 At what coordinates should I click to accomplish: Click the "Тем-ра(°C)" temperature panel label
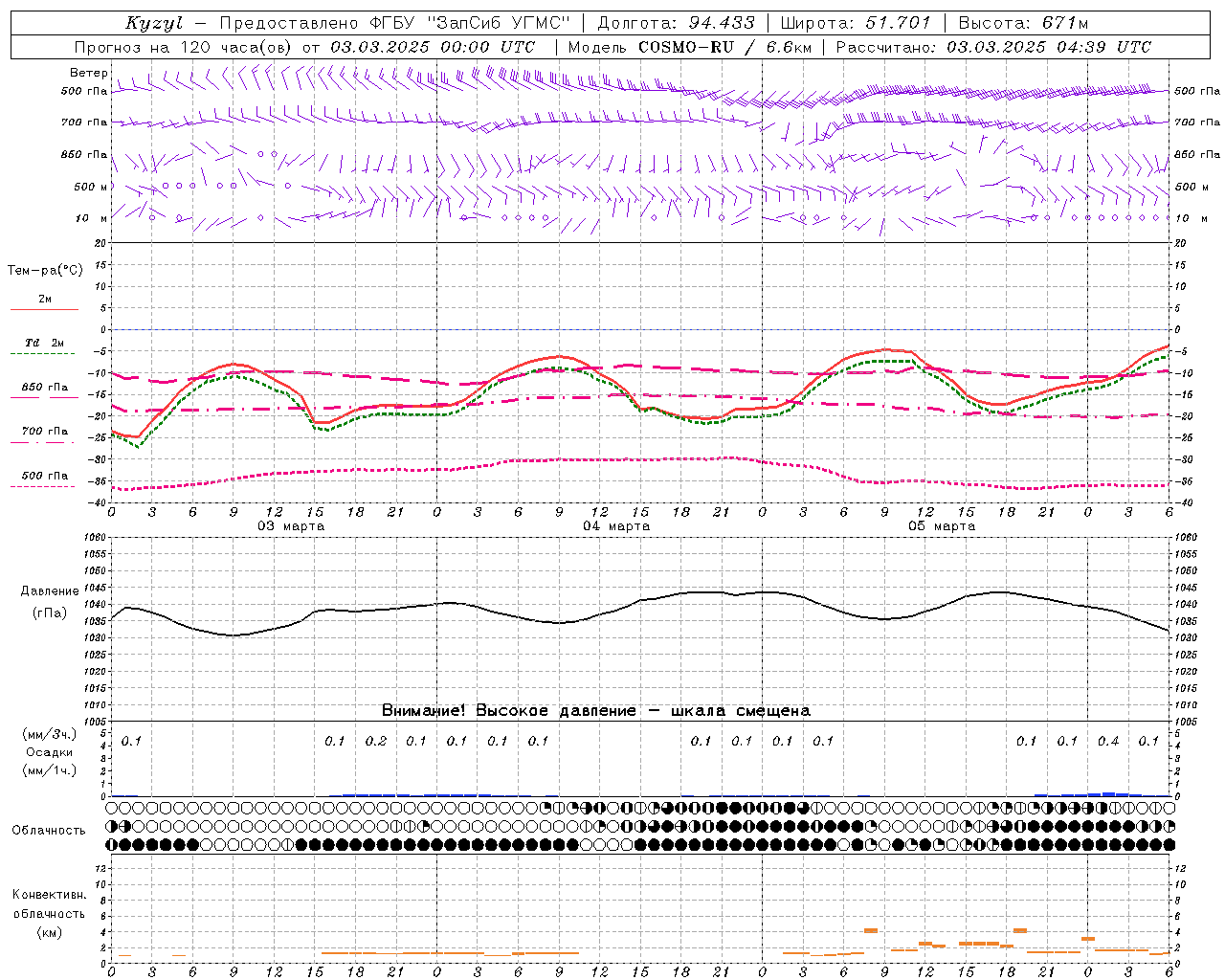click(x=45, y=271)
